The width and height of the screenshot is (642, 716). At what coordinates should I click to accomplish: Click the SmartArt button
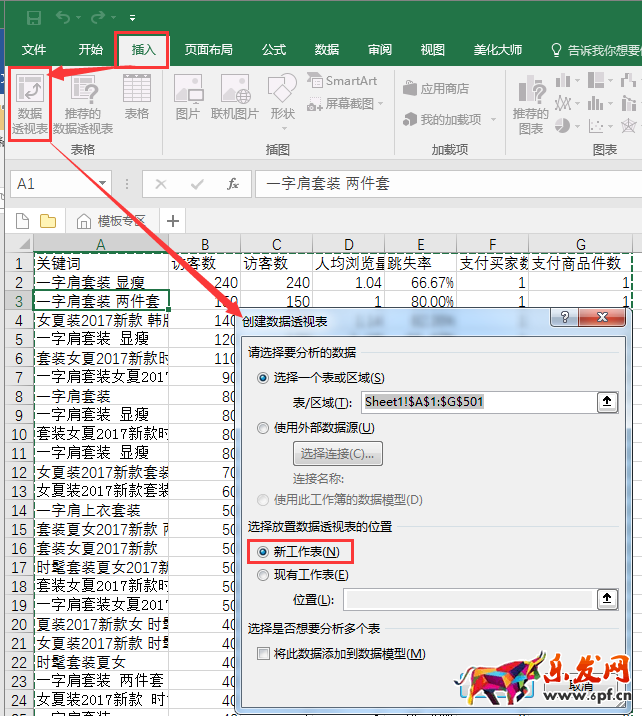[342, 81]
